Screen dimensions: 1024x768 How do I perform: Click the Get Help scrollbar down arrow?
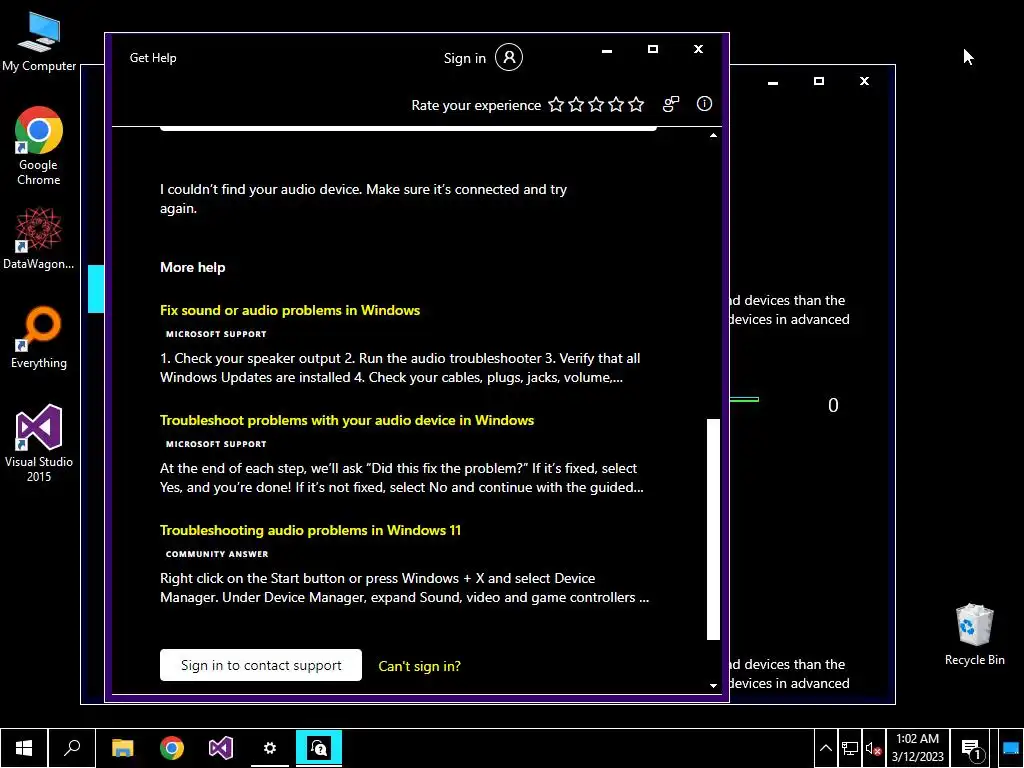(x=713, y=685)
